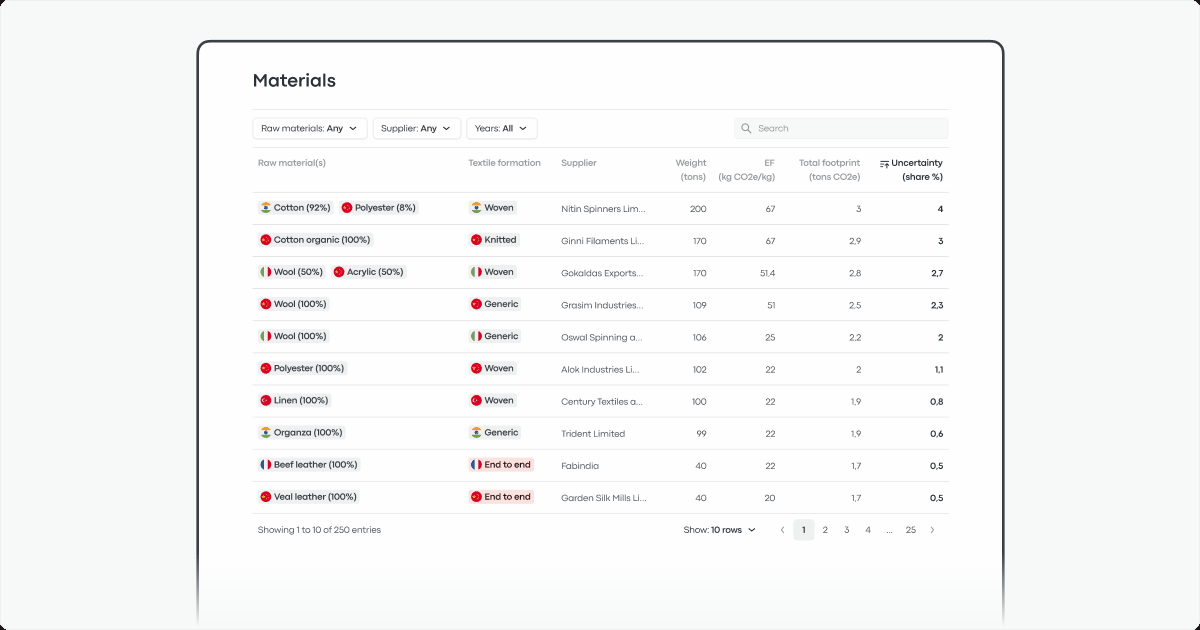The width and height of the screenshot is (1200, 630).
Task: Open the Supplier: Any dropdown
Action: click(416, 128)
